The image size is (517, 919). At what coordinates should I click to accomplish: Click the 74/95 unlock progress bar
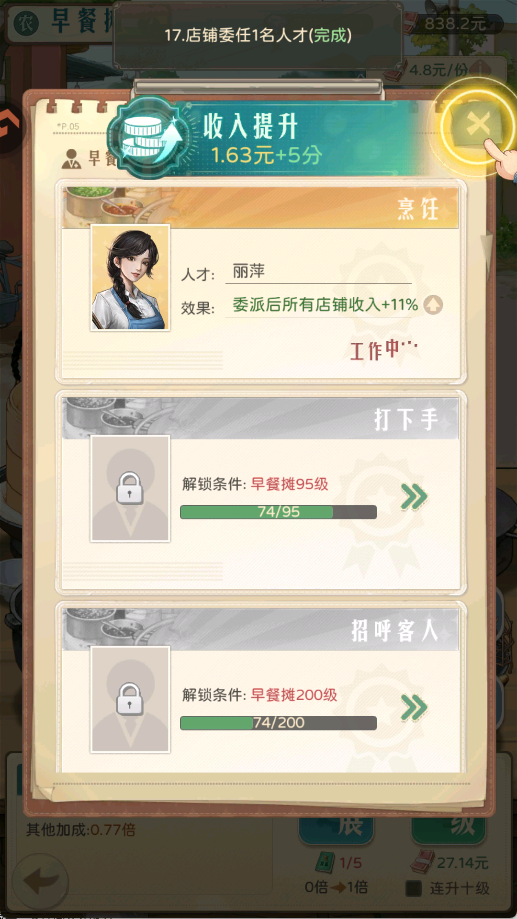[x=278, y=512]
